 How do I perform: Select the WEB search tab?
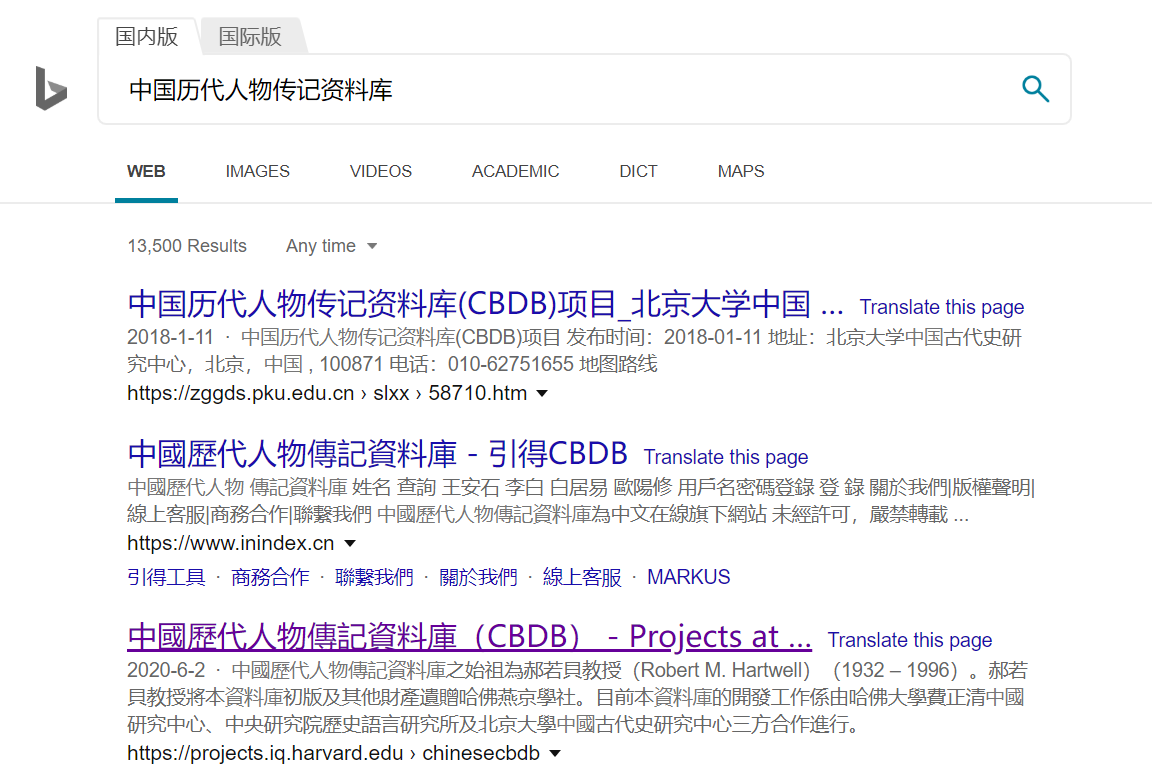coord(146,171)
